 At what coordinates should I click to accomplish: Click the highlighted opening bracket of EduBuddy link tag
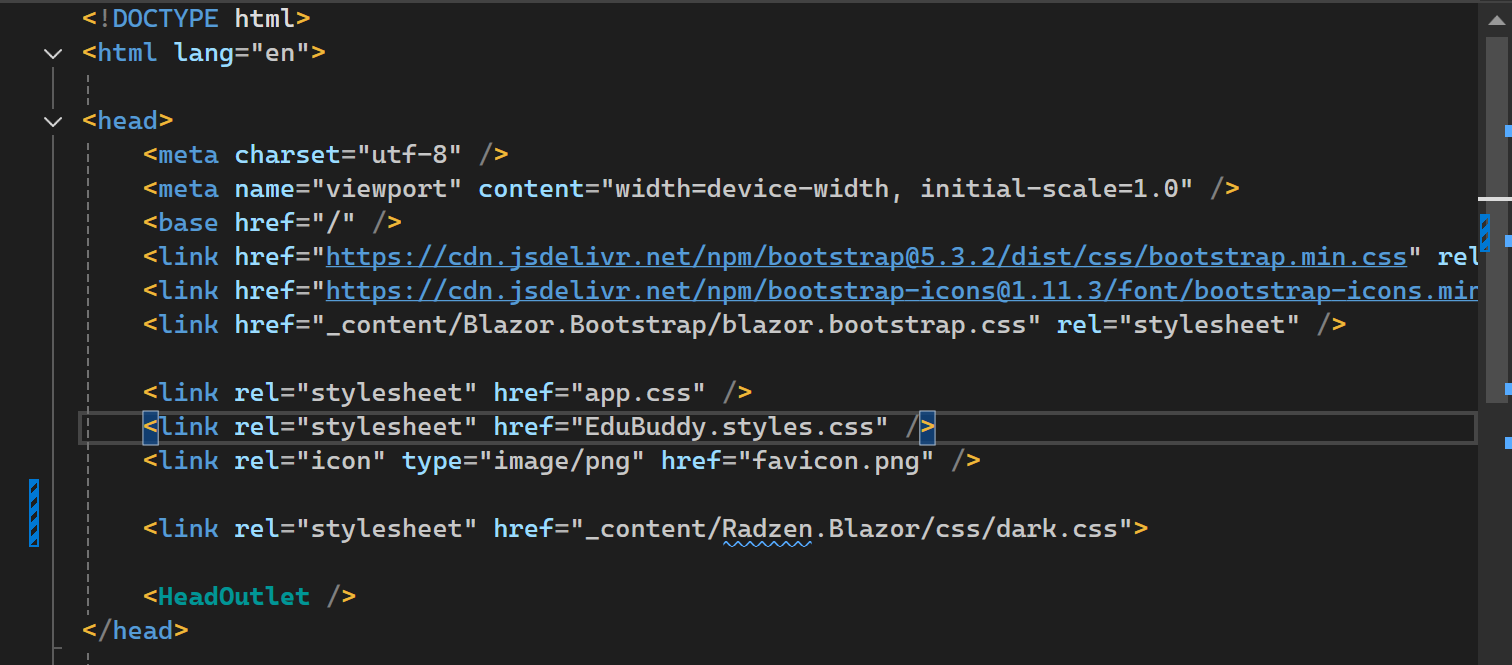[150, 427]
